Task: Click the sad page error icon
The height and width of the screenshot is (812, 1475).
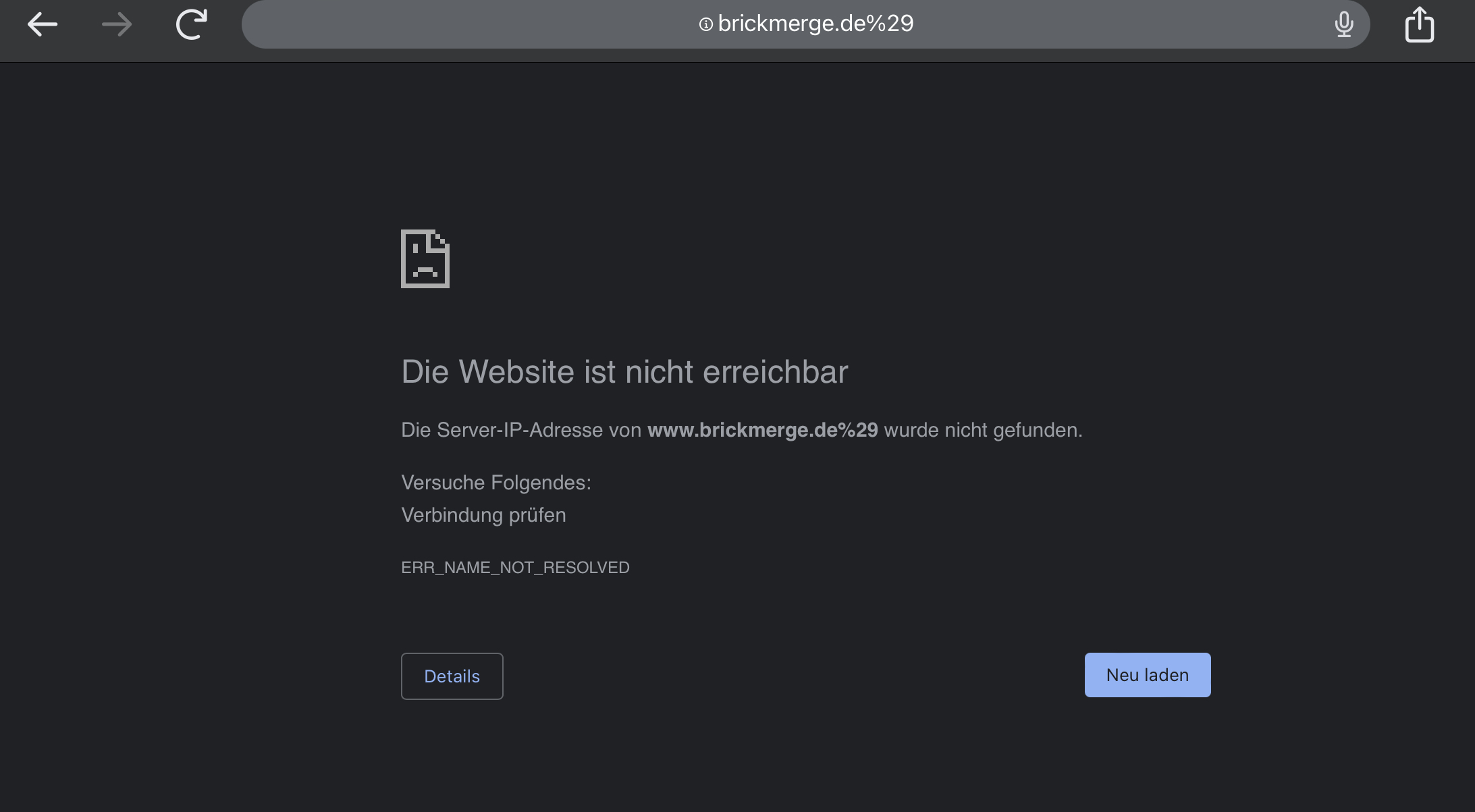Action: 425,259
